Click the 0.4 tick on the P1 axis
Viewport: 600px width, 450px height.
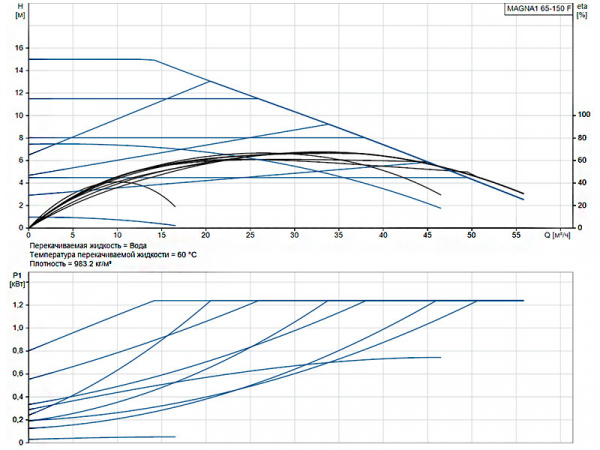15,397
